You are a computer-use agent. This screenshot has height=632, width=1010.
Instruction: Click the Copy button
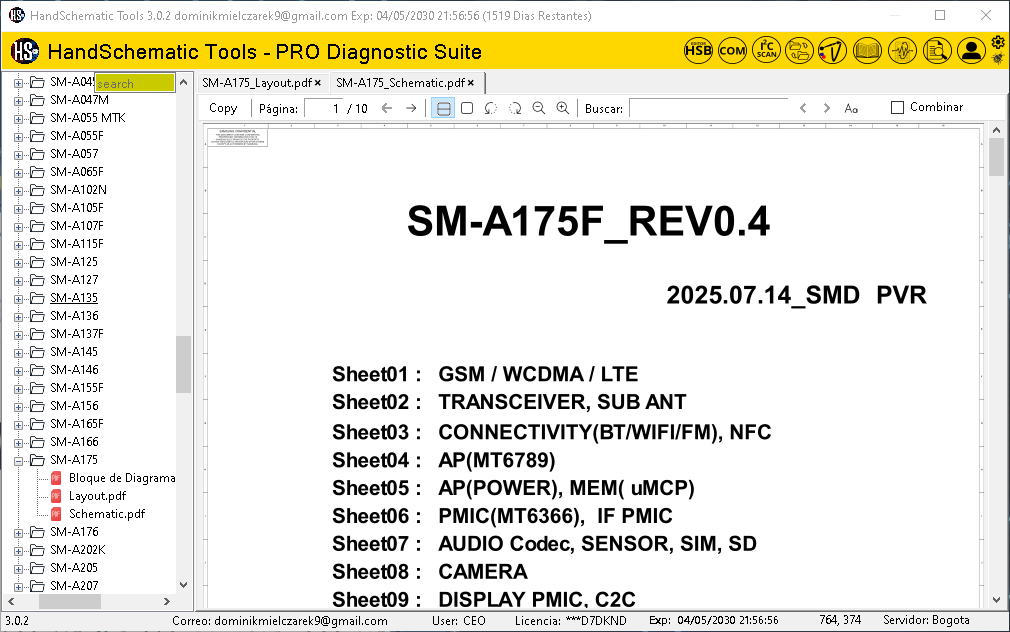(223, 108)
